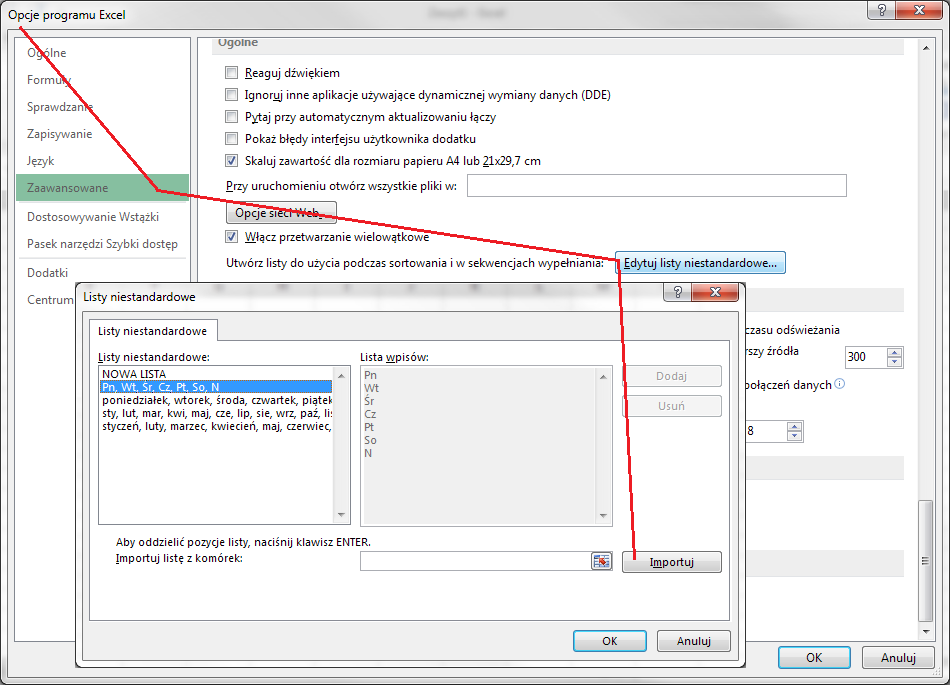Click the range selector icon beside Importuj listę
The height and width of the screenshot is (685, 950).
click(x=601, y=561)
